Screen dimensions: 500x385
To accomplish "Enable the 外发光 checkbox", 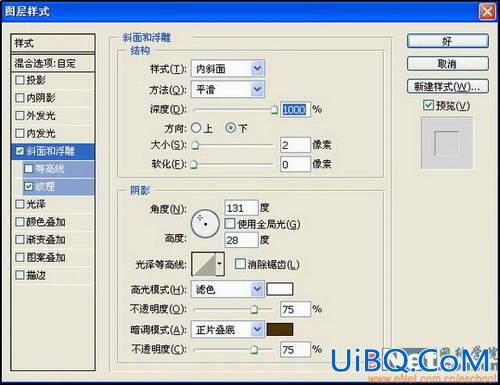I will pos(20,115).
